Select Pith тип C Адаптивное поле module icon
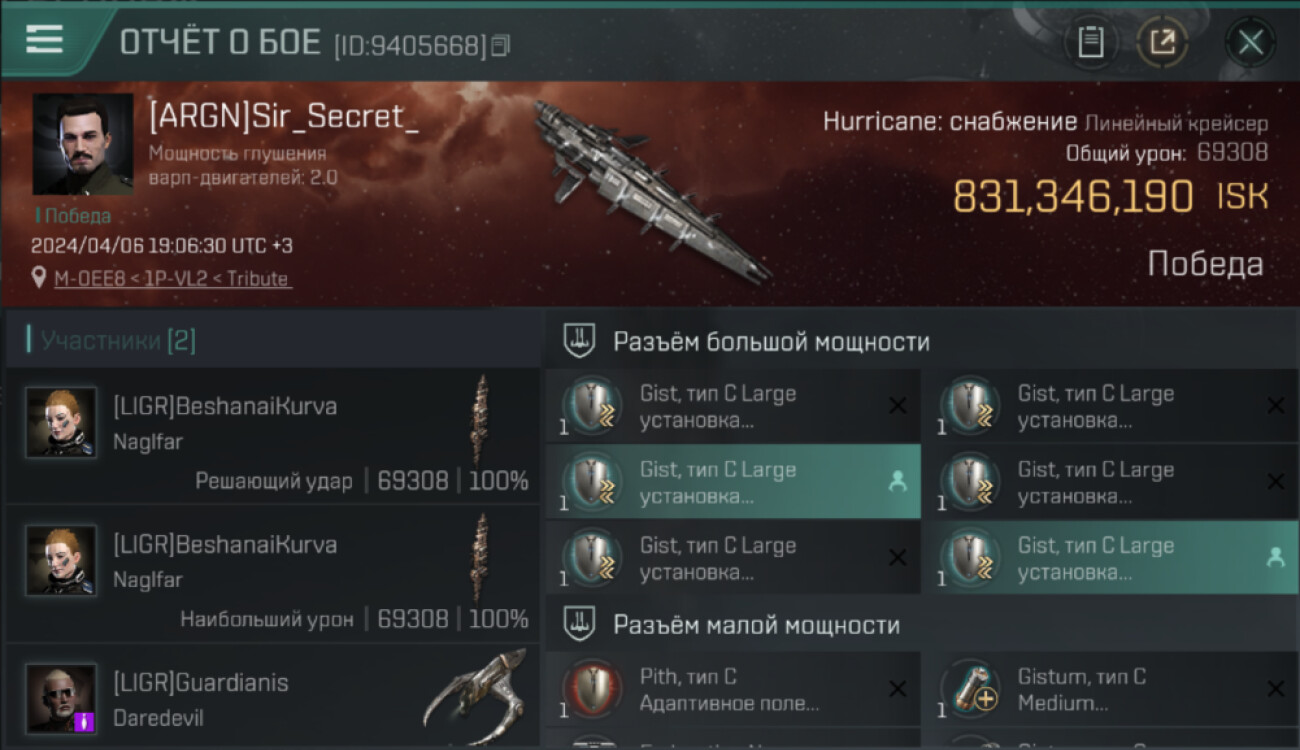 tap(593, 689)
